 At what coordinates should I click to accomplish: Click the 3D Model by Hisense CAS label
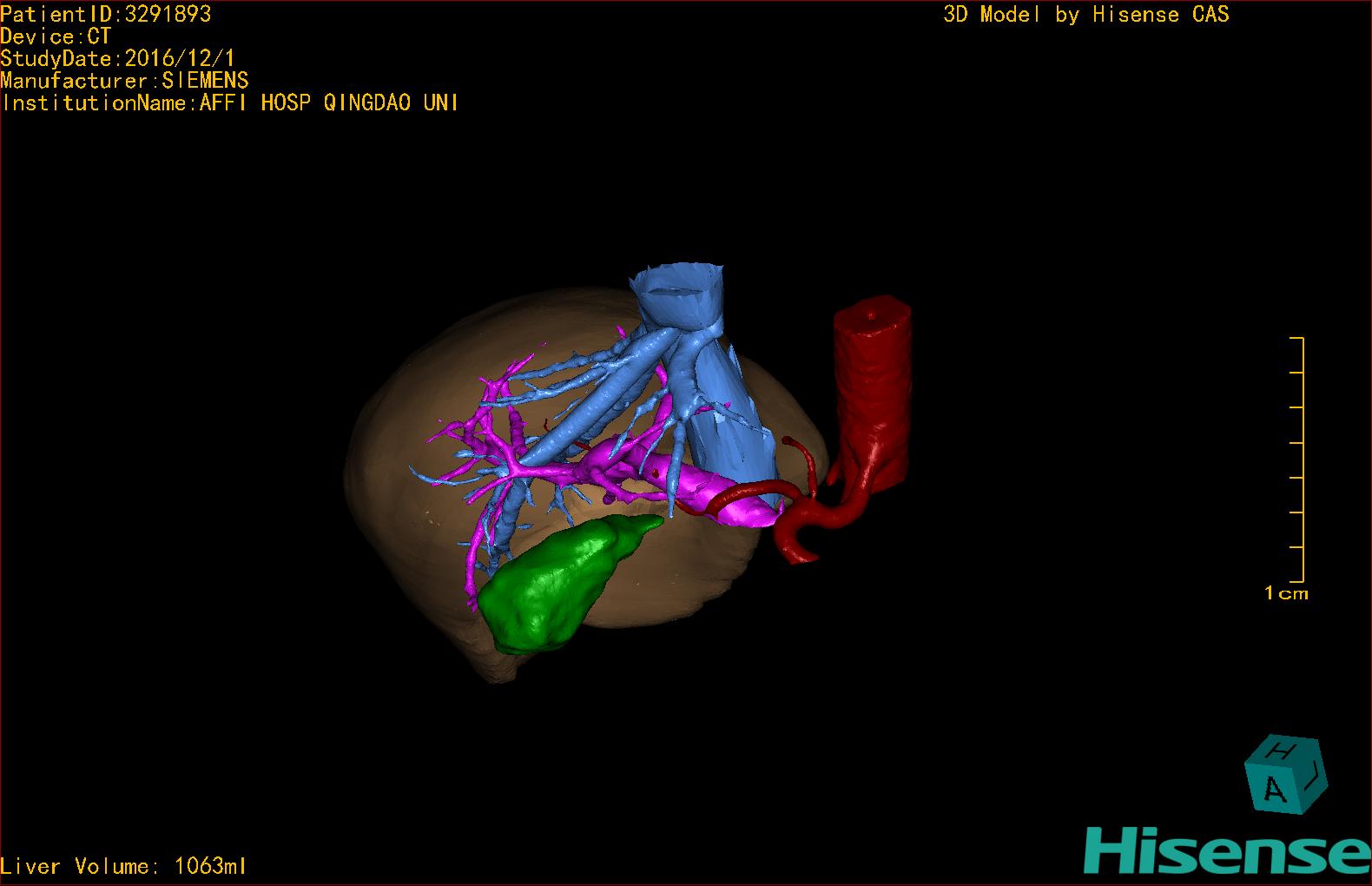click(x=1086, y=14)
